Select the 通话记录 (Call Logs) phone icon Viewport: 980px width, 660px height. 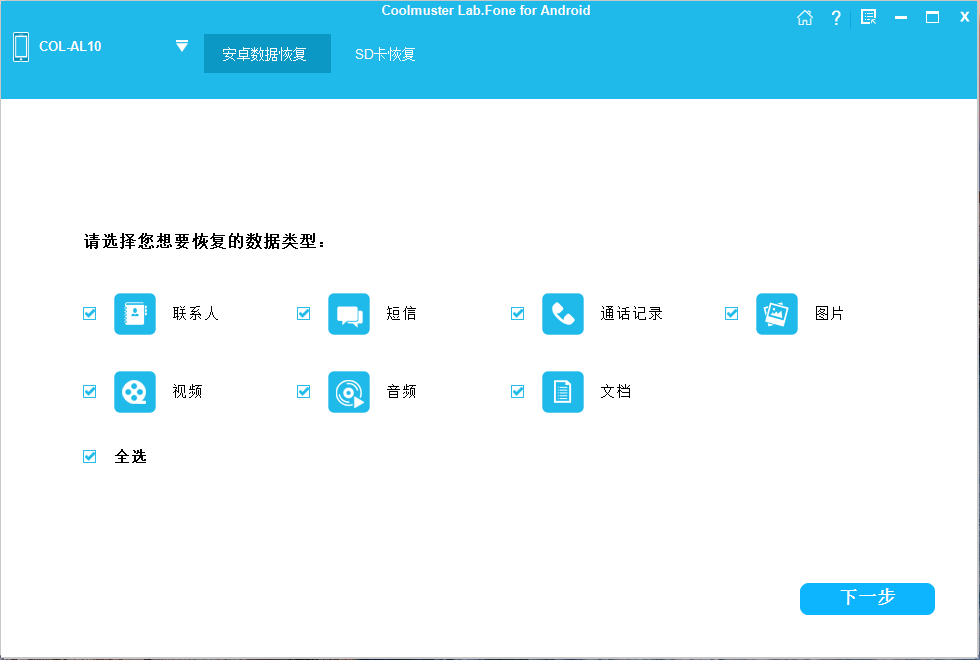click(x=563, y=313)
